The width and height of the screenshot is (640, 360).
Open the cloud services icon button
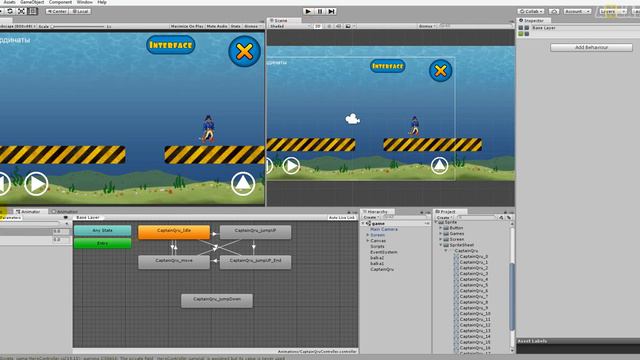tap(554, 11)
